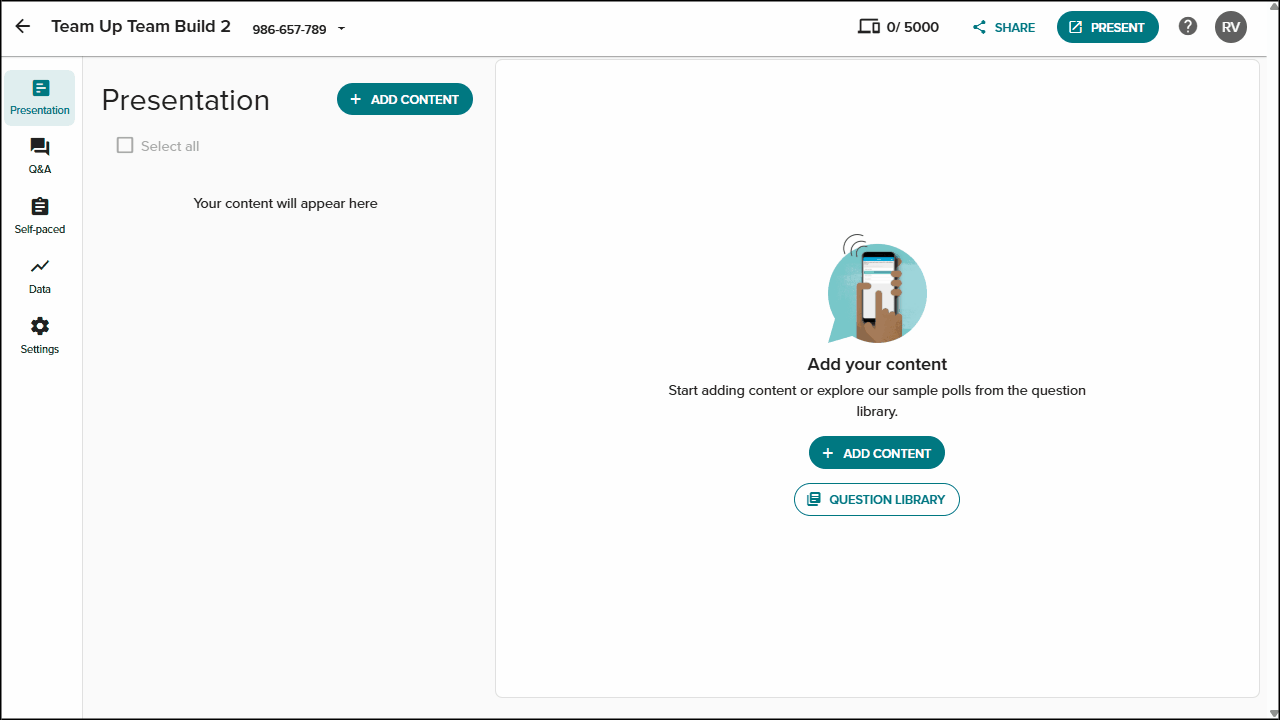1280x720 pixels.
Task: Open the Self-paced sidebar tab
Action: point(40,217)
